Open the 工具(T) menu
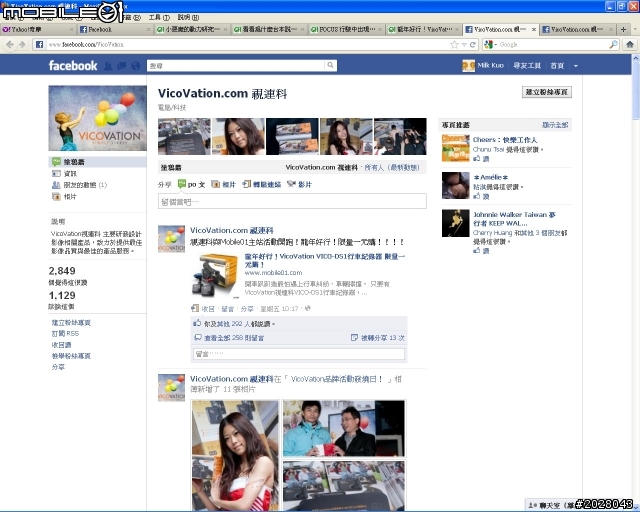Image resolution: width=640 pixels, height=512 pixels. pyautogui.click(x=159, y=18)
